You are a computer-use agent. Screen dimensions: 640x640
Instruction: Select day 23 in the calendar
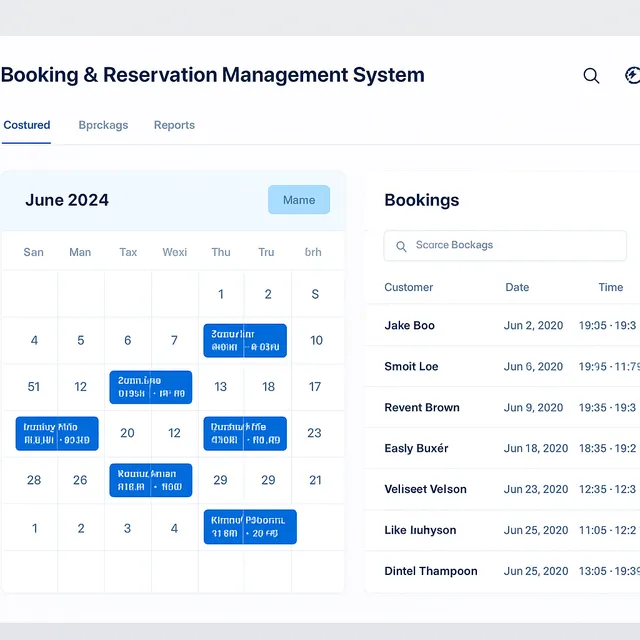coord(314,433)
